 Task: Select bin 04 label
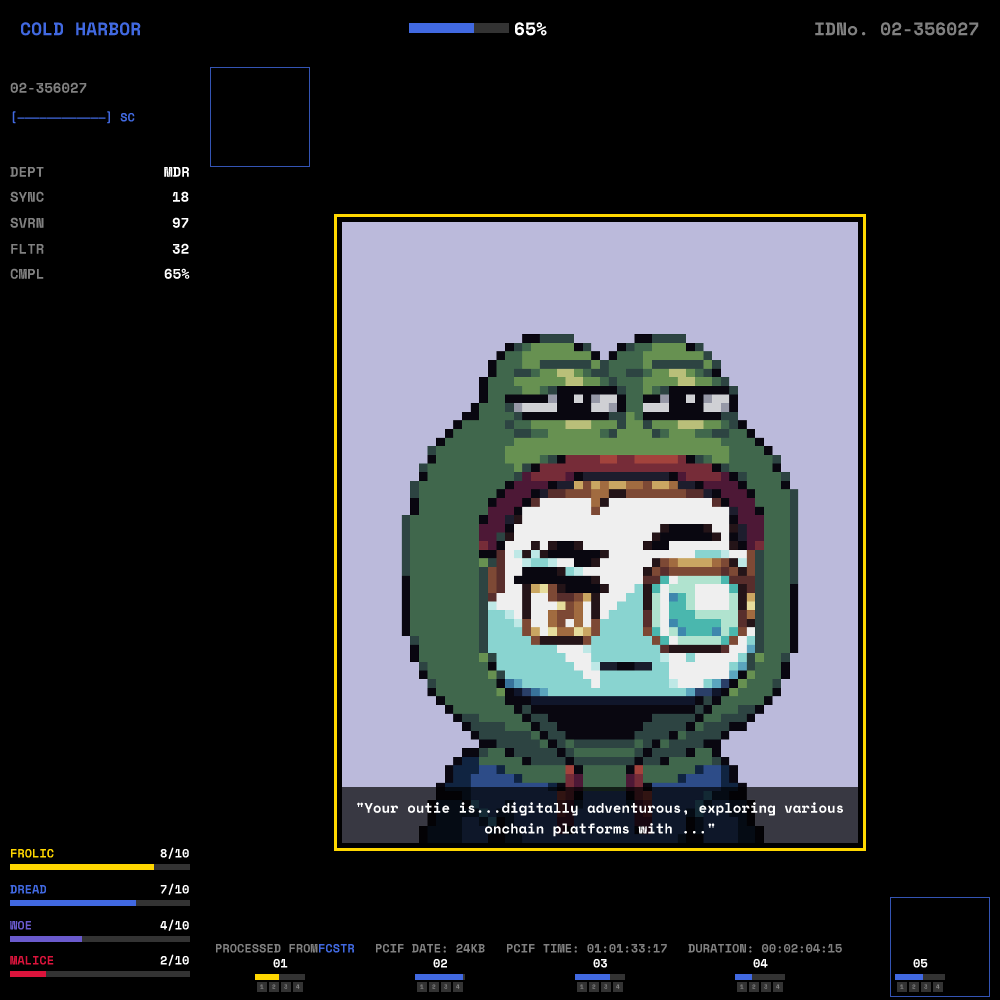(x=760, y=964)
